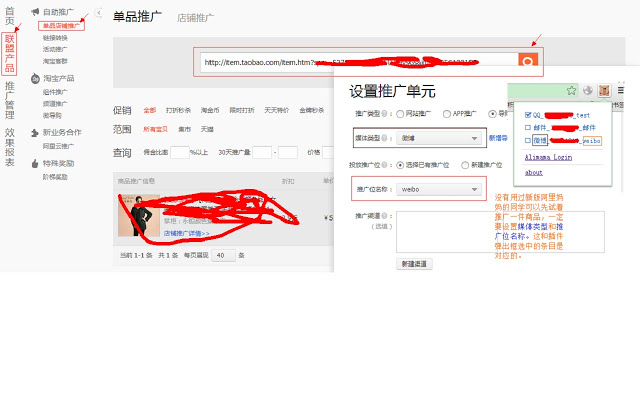Click the megaphone icon beside 自助推广

(35, 12)
